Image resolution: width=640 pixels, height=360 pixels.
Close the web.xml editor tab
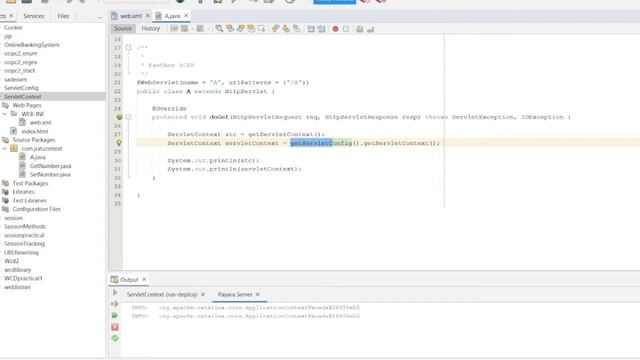148,16
